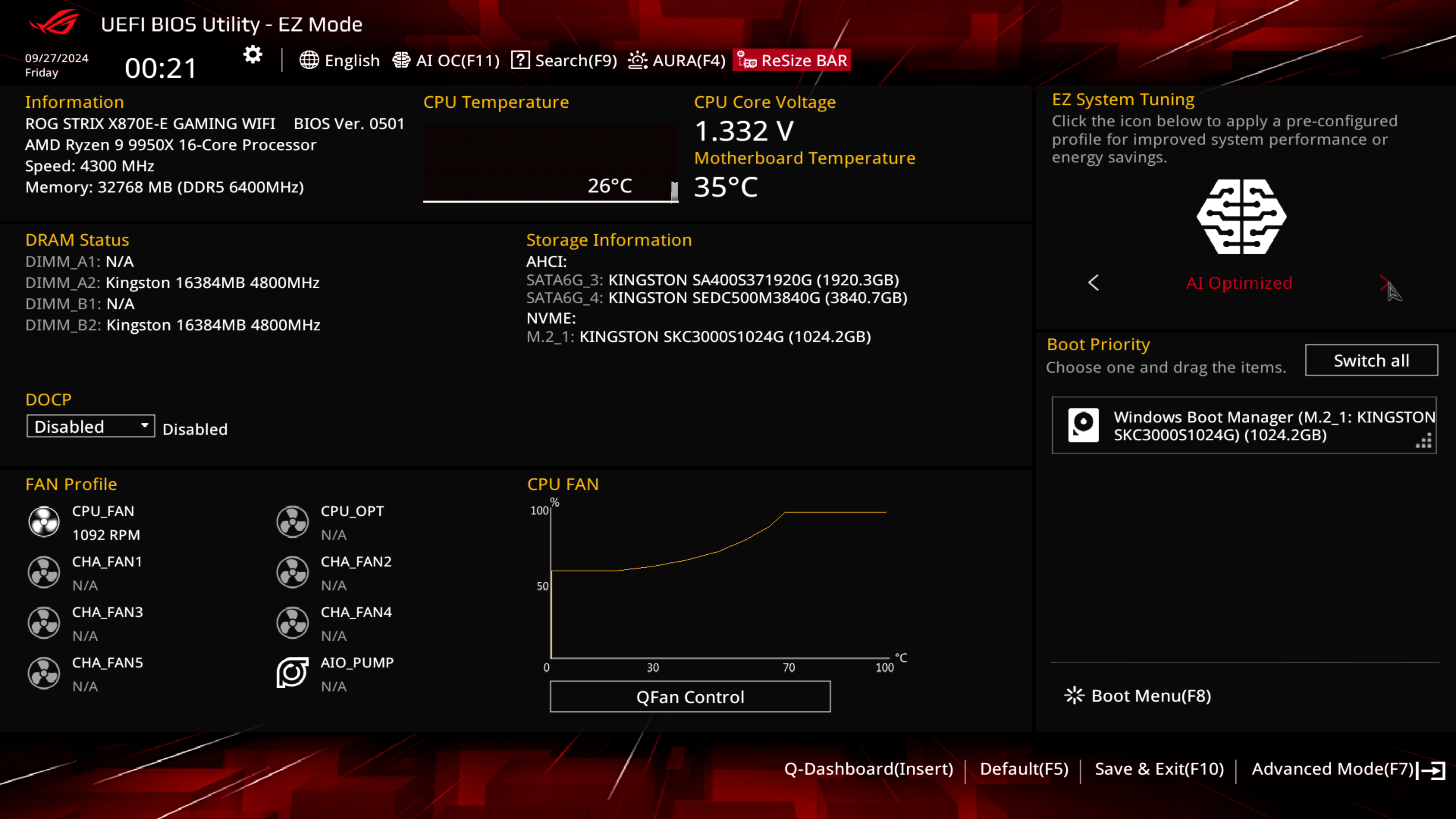The height and width of the screenshot is (819, 1456).
Task: Click the Switch All boot priority button
Action: tap(1371, 360)
